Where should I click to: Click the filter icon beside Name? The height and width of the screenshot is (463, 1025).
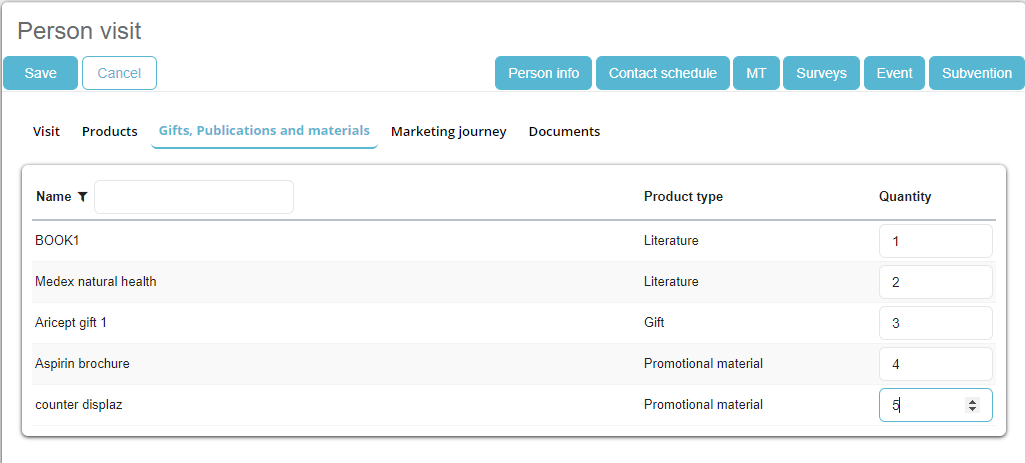[82, 197]
